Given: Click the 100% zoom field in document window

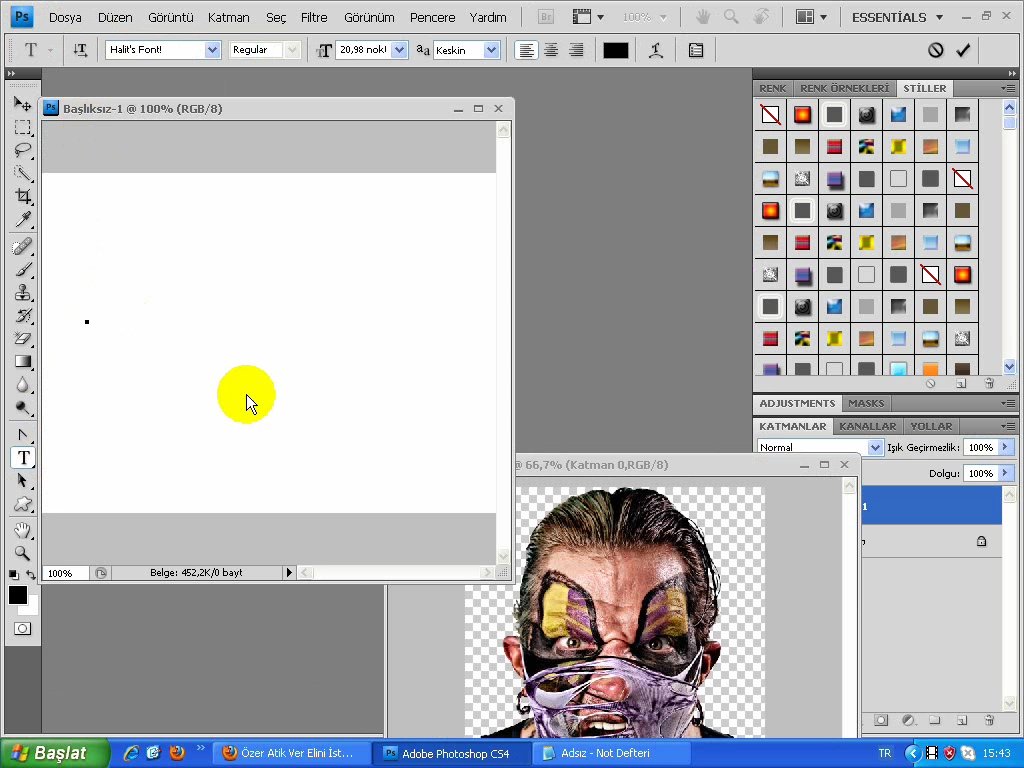Looking at the screenshot, I should coord(65,573).
